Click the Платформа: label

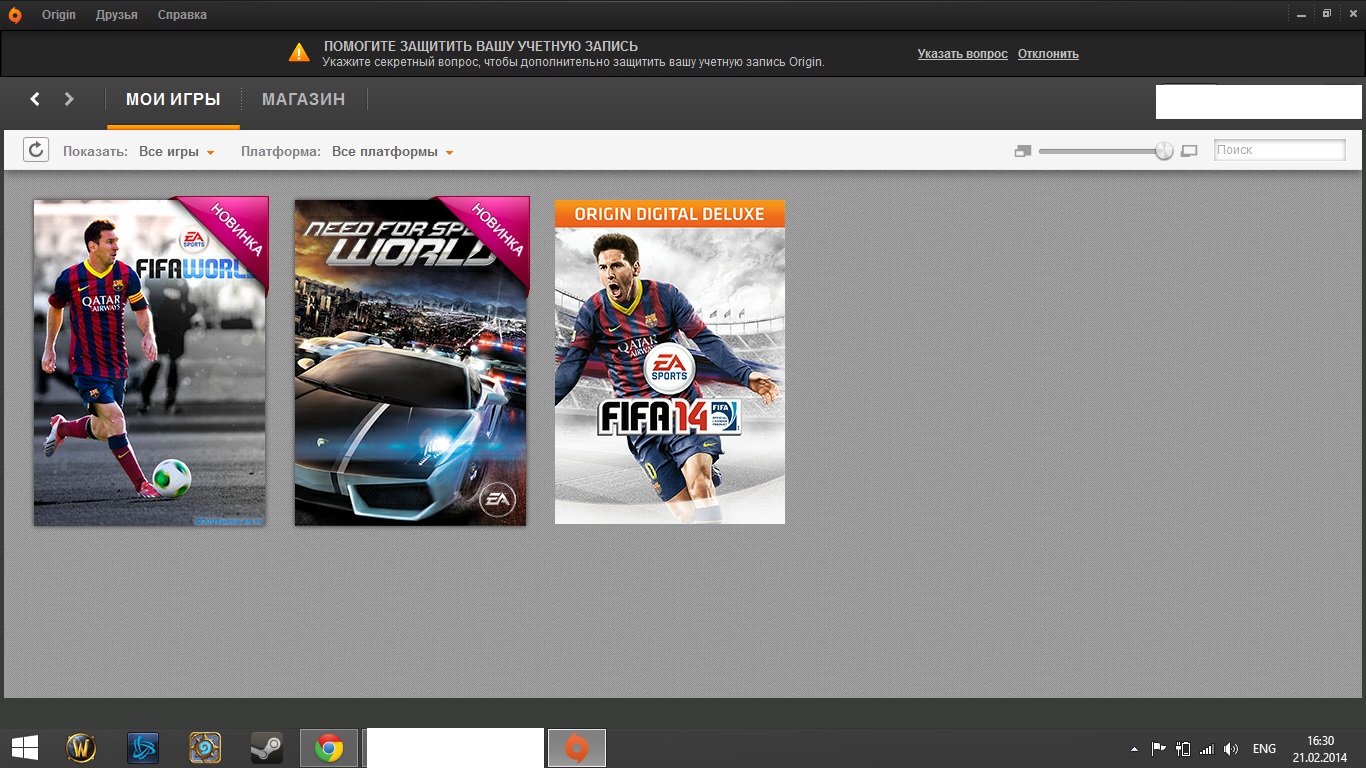click(281, 152)
